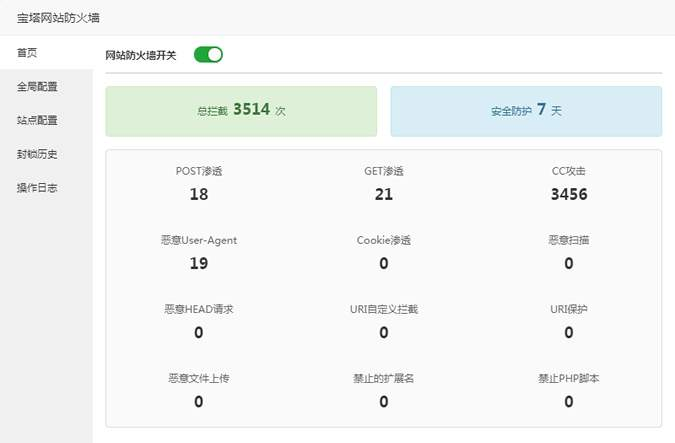Click the blue 安全防护 7 天 card
This screenshot has height=443, width=675.
point(526,111)
